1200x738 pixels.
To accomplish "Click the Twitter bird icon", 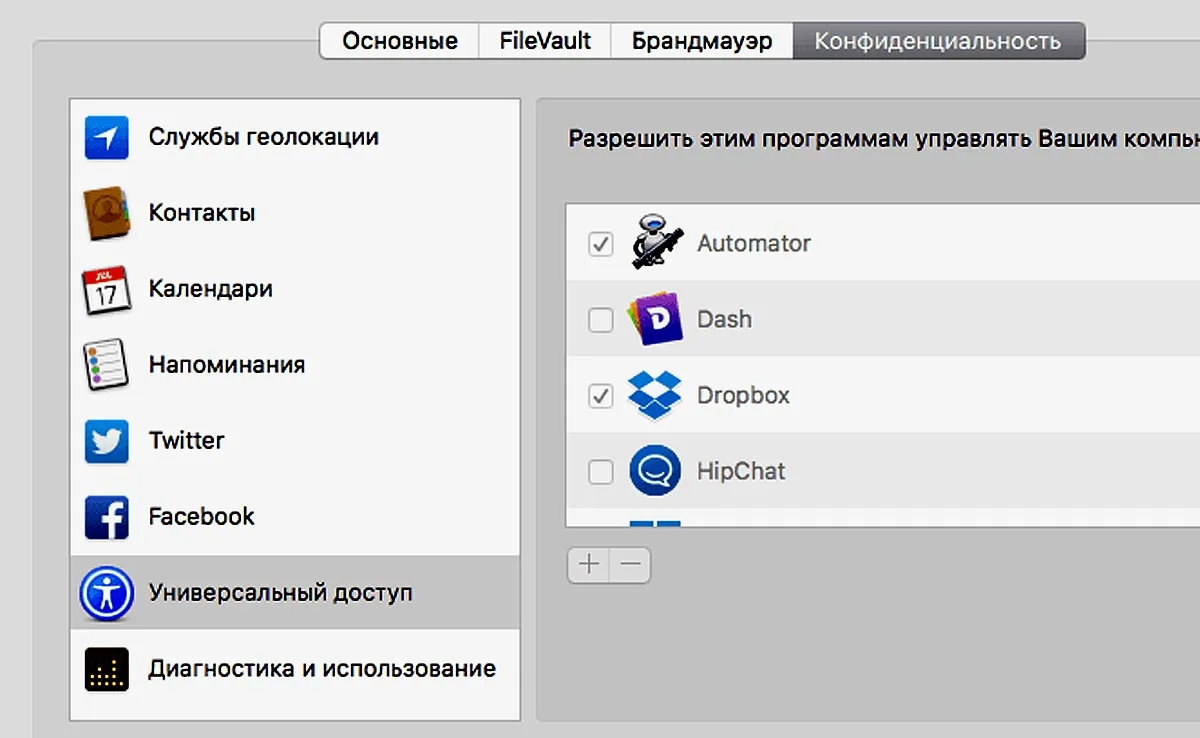I will pos(107,441).
